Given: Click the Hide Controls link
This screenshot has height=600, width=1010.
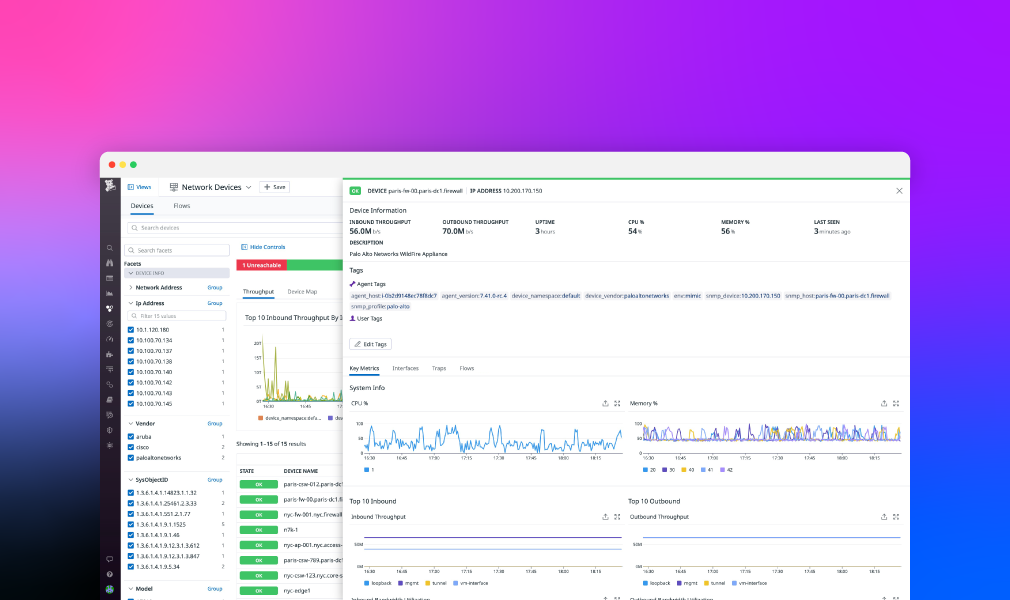Looking at the screenshot, I should 261,247.
